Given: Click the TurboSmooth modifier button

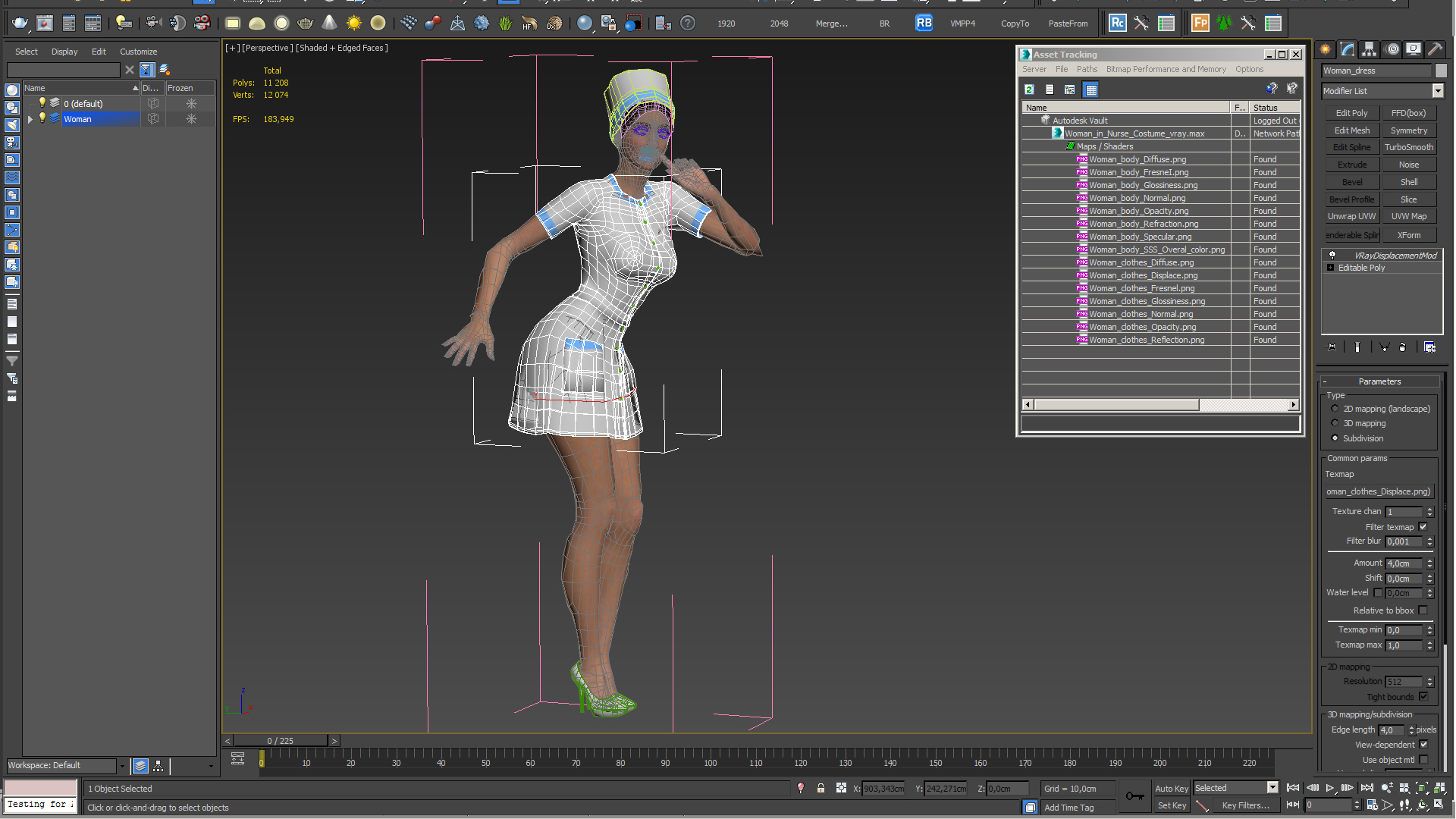Looking at the screenshot, I should tap(1408, 147).
